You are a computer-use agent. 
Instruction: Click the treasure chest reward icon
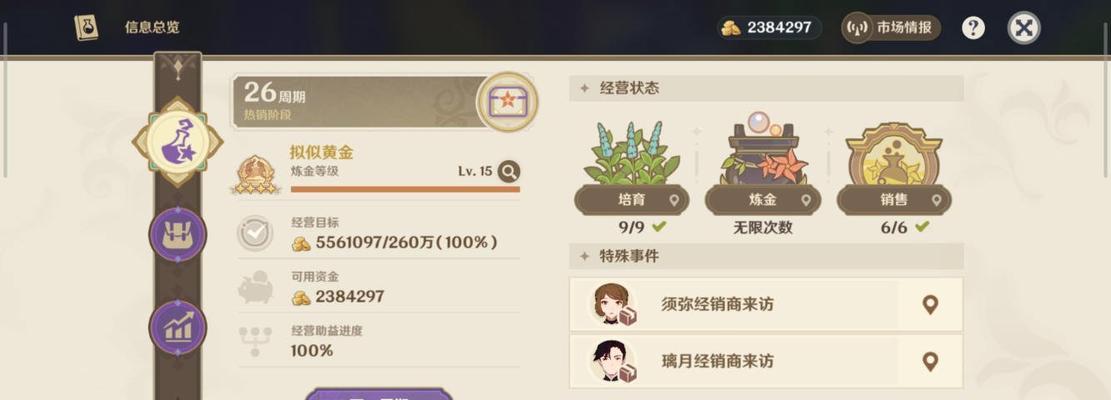click(x=507, y=101)
